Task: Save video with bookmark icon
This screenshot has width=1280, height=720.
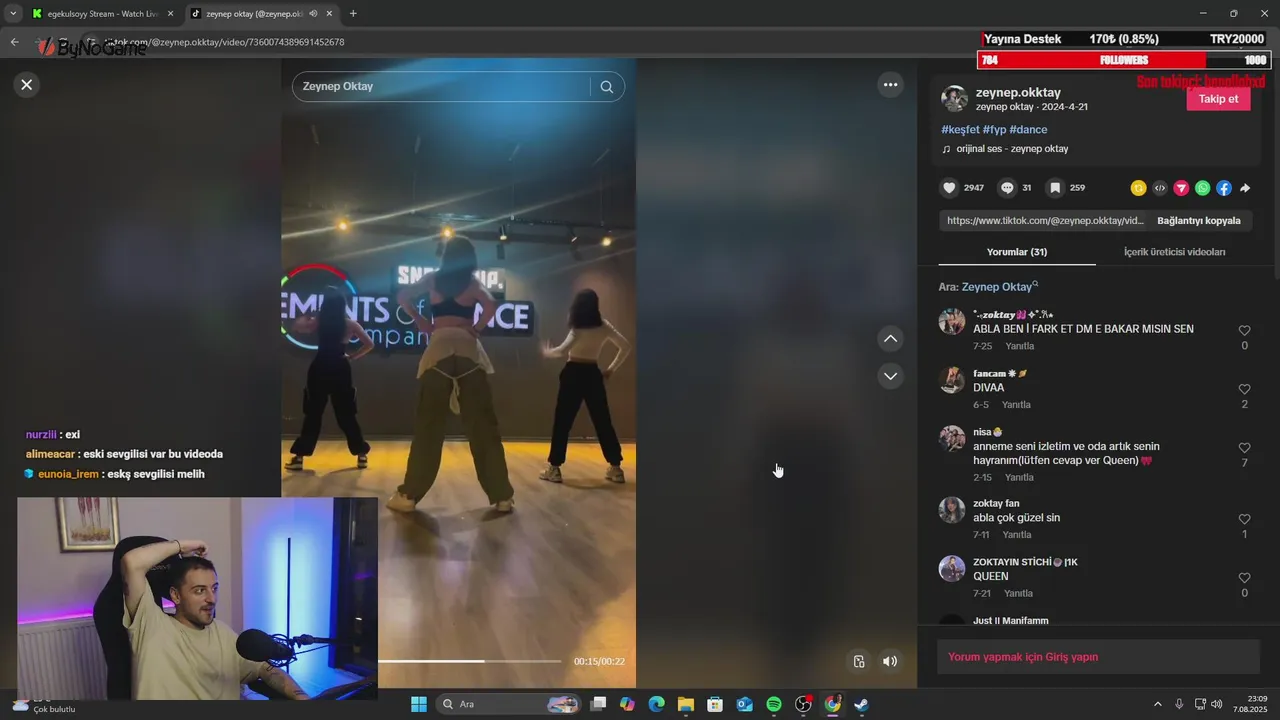Action: point(1055,188)
